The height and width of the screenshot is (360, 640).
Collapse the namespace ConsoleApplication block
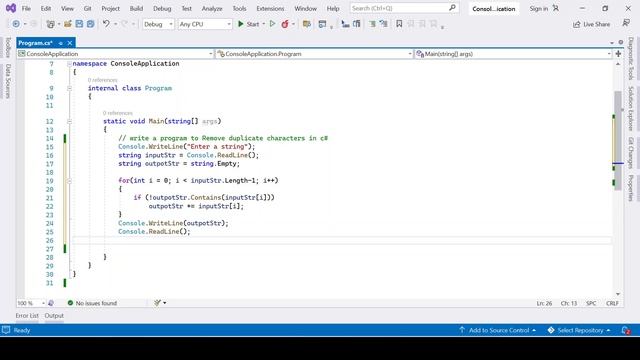tap(69, 64)
